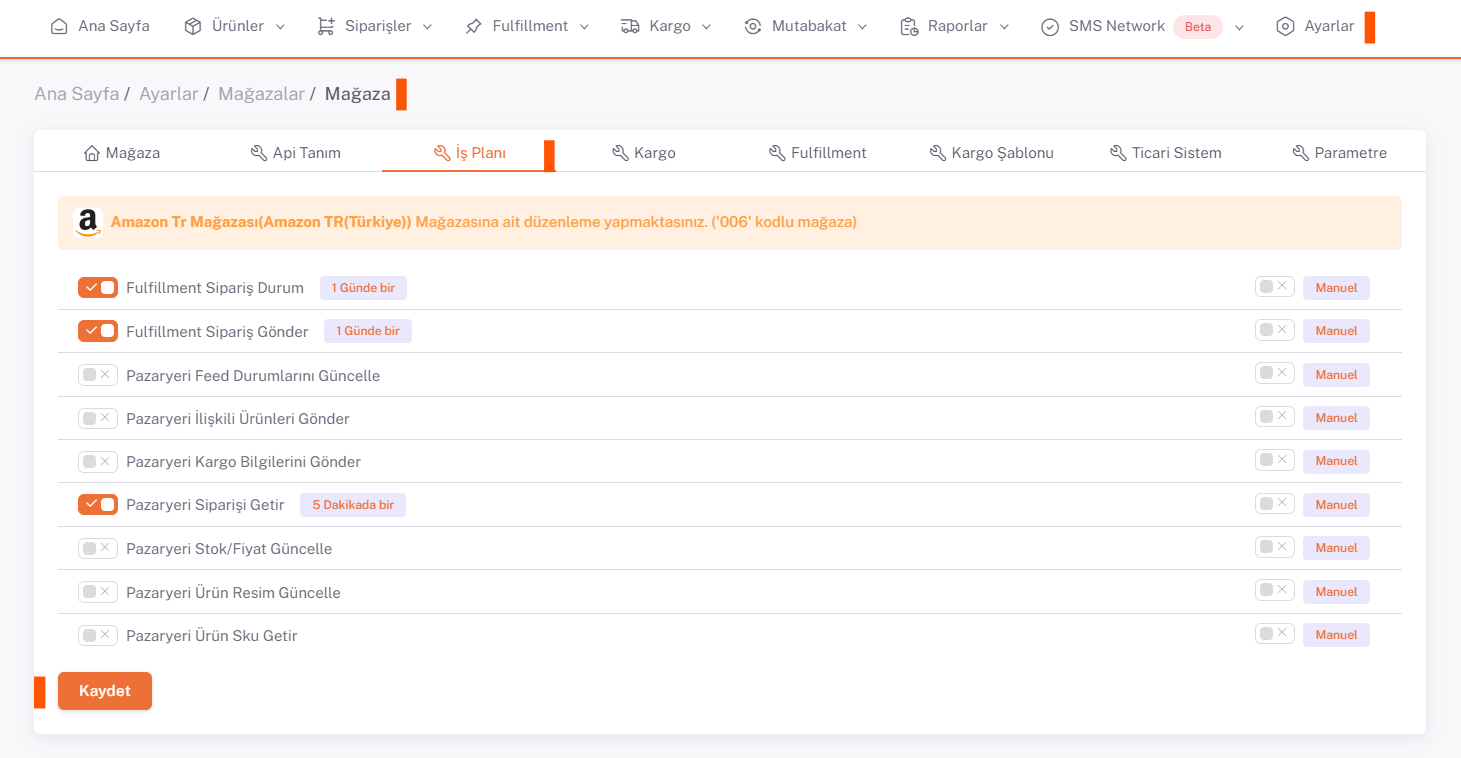Click Manuel button for Pazaryeri Feed Durumlarını Güncelle

coord(1336,375)
